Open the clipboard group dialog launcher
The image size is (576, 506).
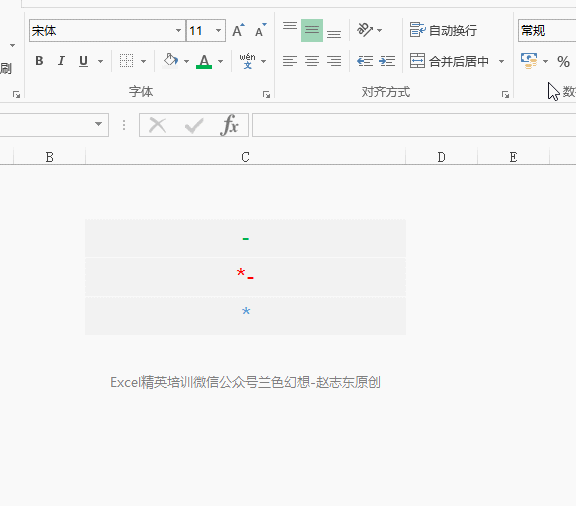[16, 95]
